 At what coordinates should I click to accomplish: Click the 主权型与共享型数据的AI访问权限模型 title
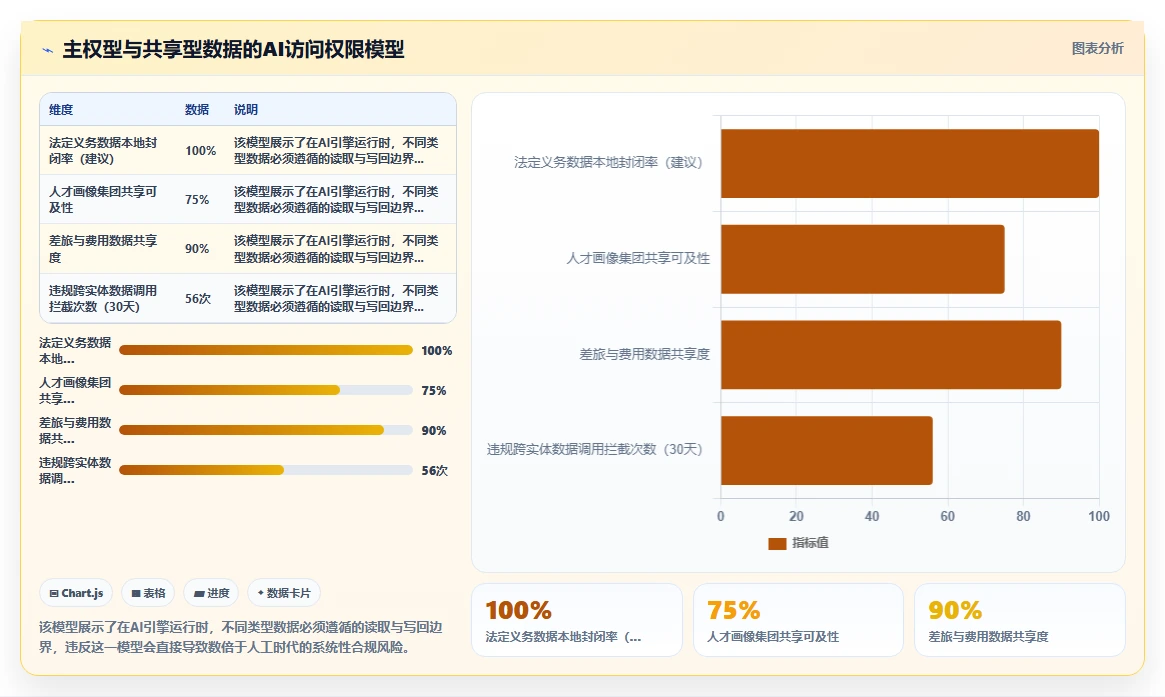click(x=233, y=50)
